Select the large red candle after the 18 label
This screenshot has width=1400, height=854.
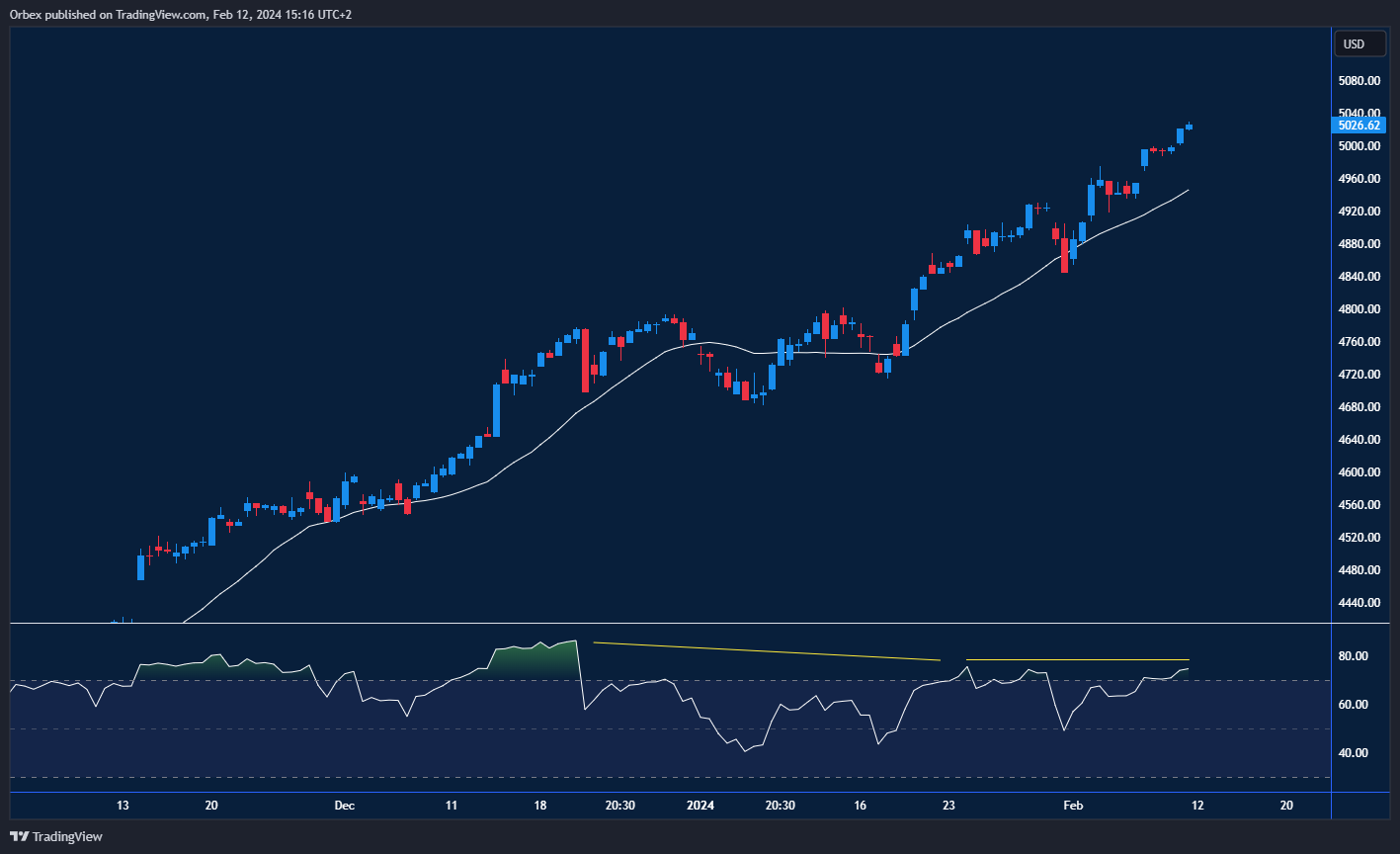[586, 361]
